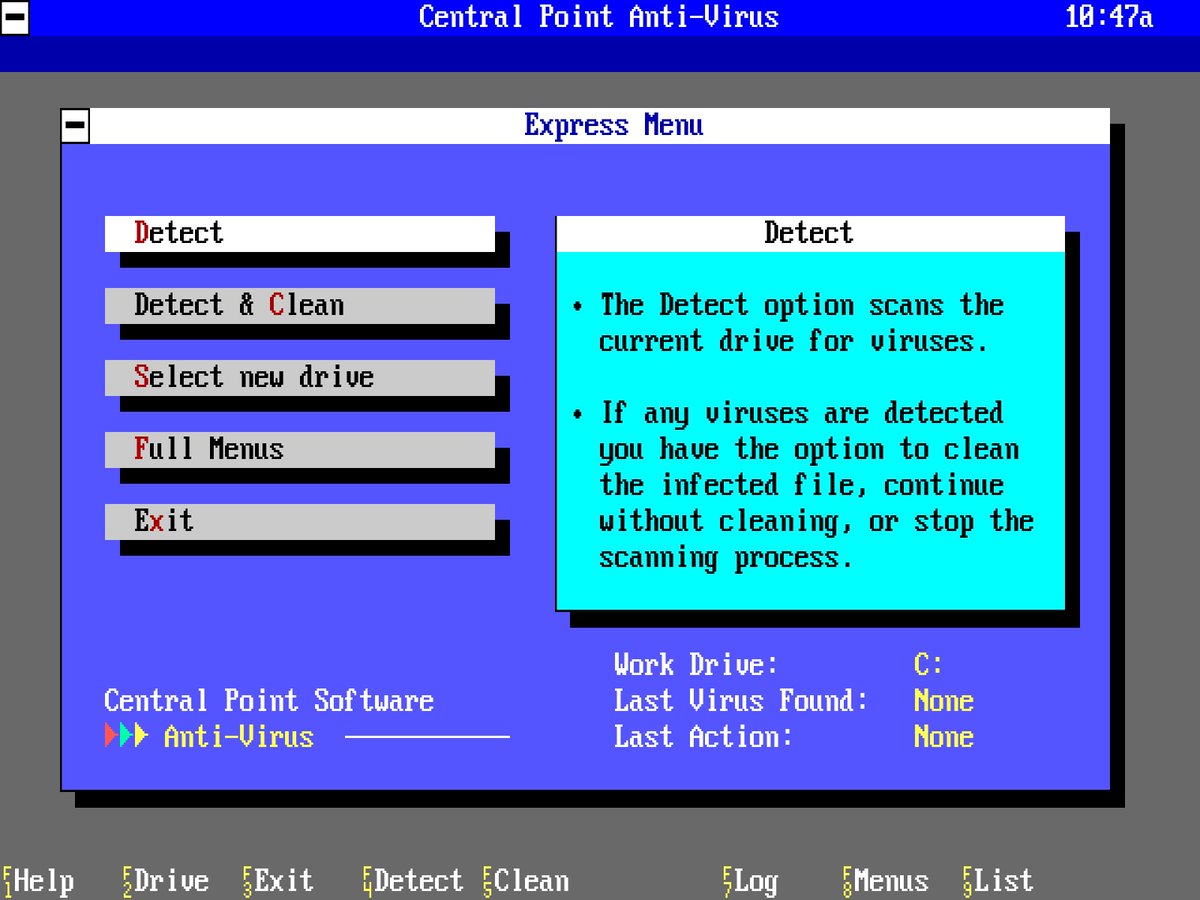
Task: Click the Work Drive label
Action: point(696,665)
